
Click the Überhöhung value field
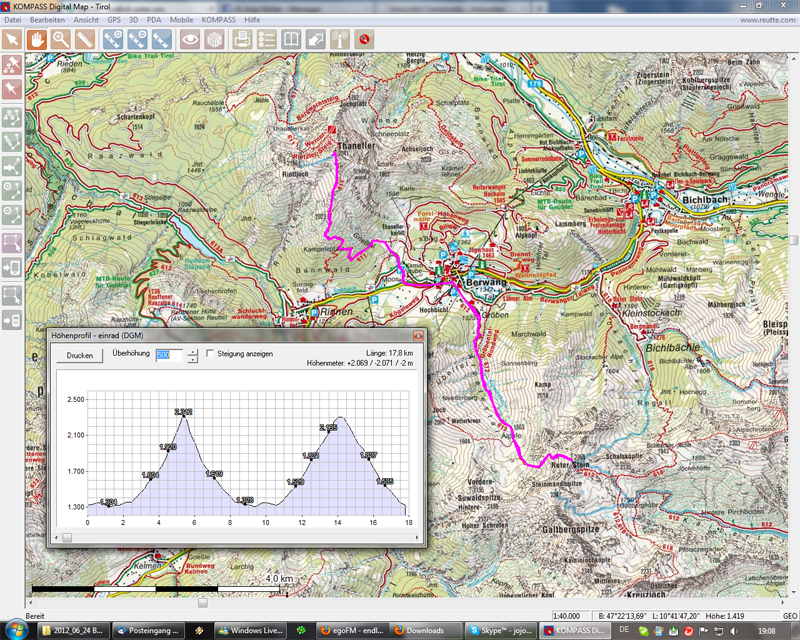(170, 355)
